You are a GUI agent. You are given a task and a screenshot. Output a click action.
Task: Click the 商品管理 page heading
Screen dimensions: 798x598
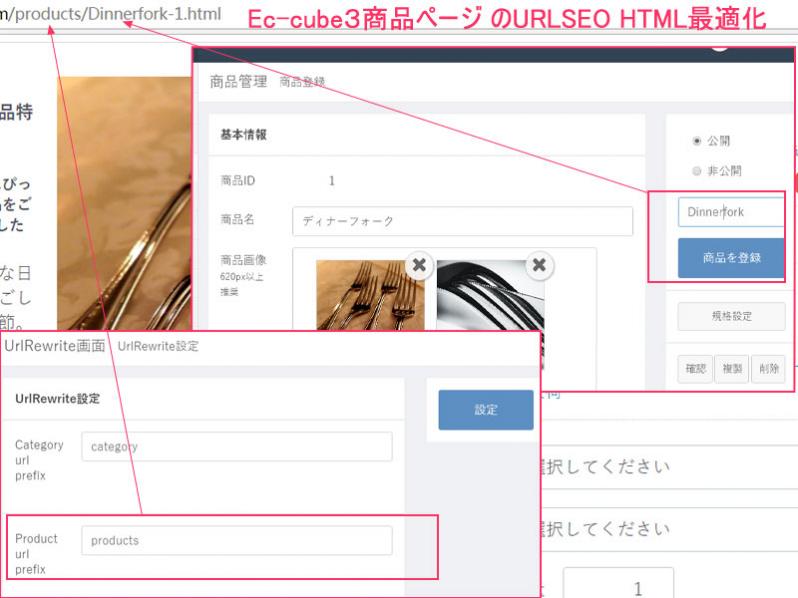click(x=238, y=81)
